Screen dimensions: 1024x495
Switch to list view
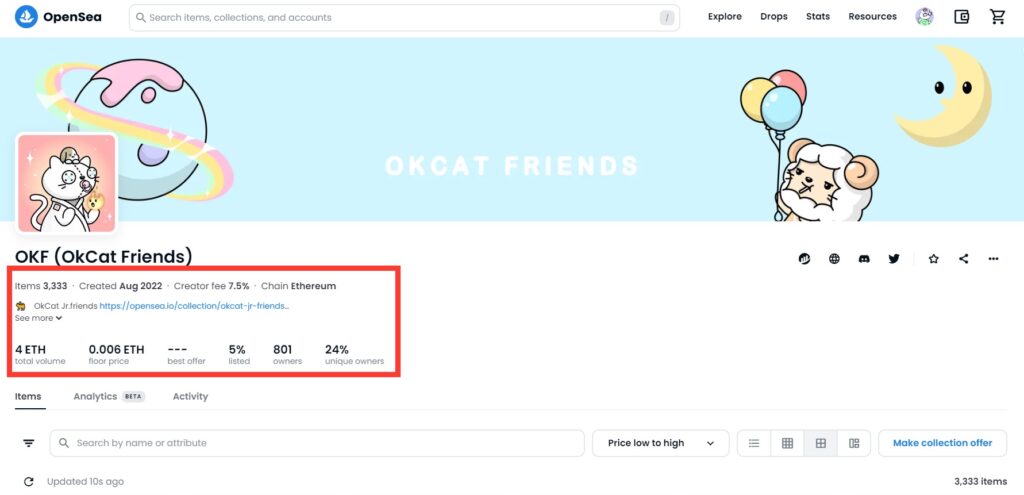click(754, 443)
